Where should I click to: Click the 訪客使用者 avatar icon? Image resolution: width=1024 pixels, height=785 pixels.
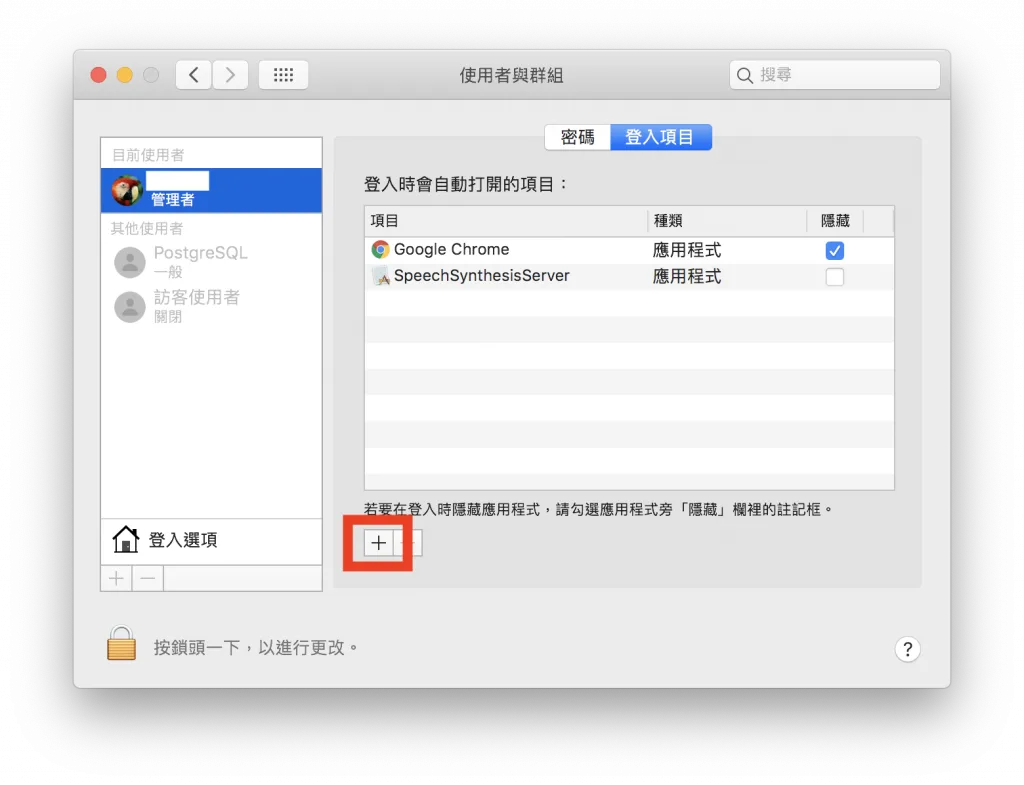click(130, 306)
